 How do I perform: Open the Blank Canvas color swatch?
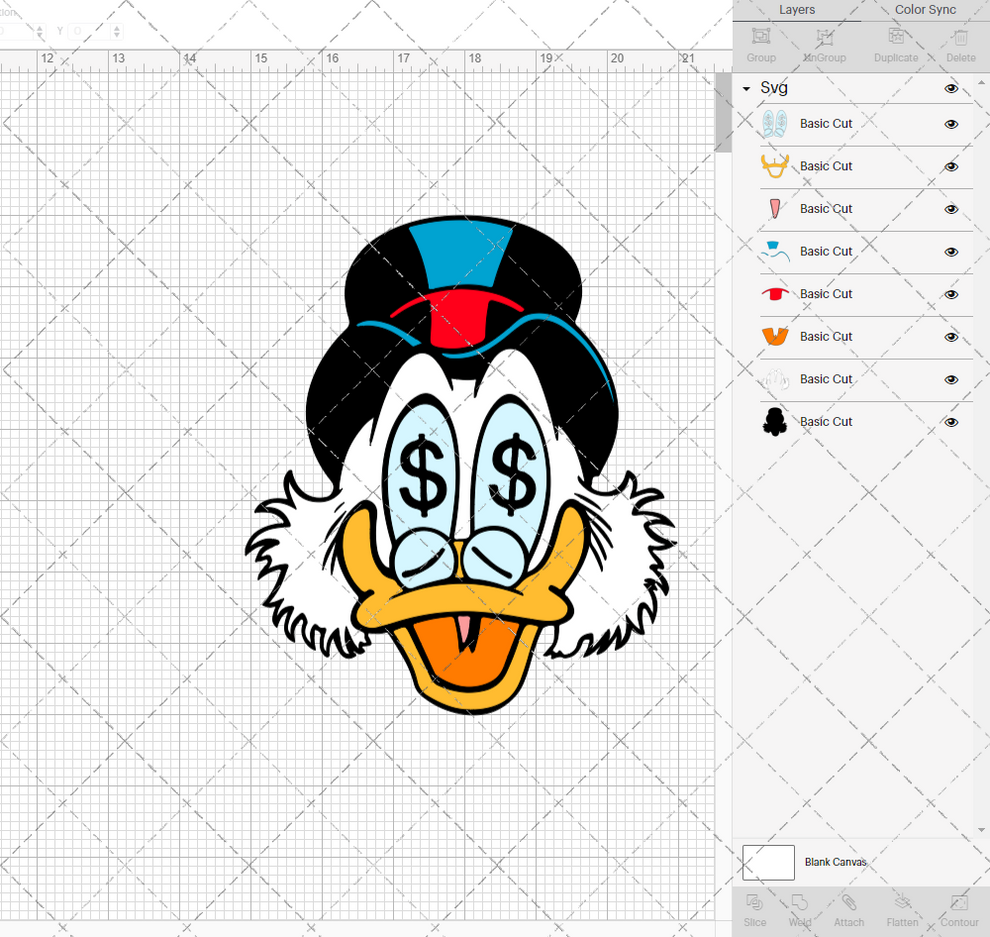[x=768, y=862]
